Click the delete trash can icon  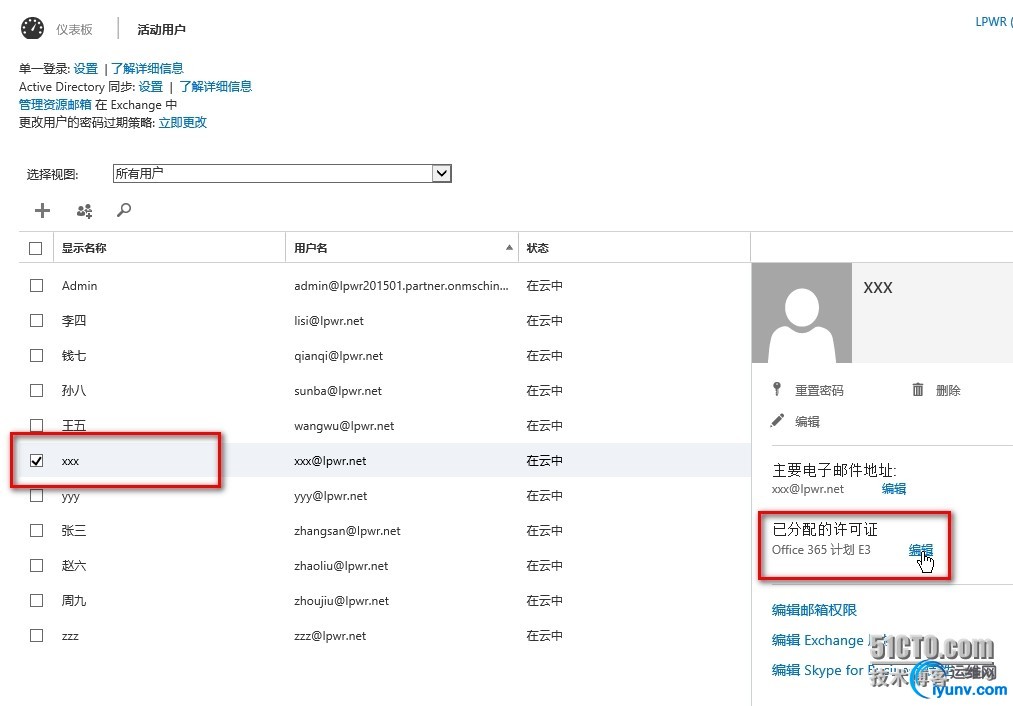[917, 389]
